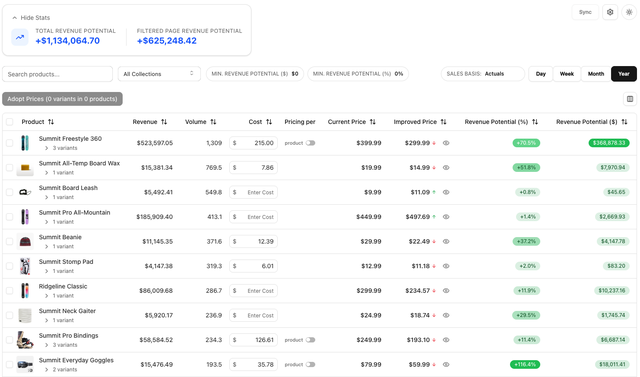Image resolution: width=640 pixels, height=377 pixels.
Task: Click the revenue trend chart icon
Action: click(x=20, y=37)
